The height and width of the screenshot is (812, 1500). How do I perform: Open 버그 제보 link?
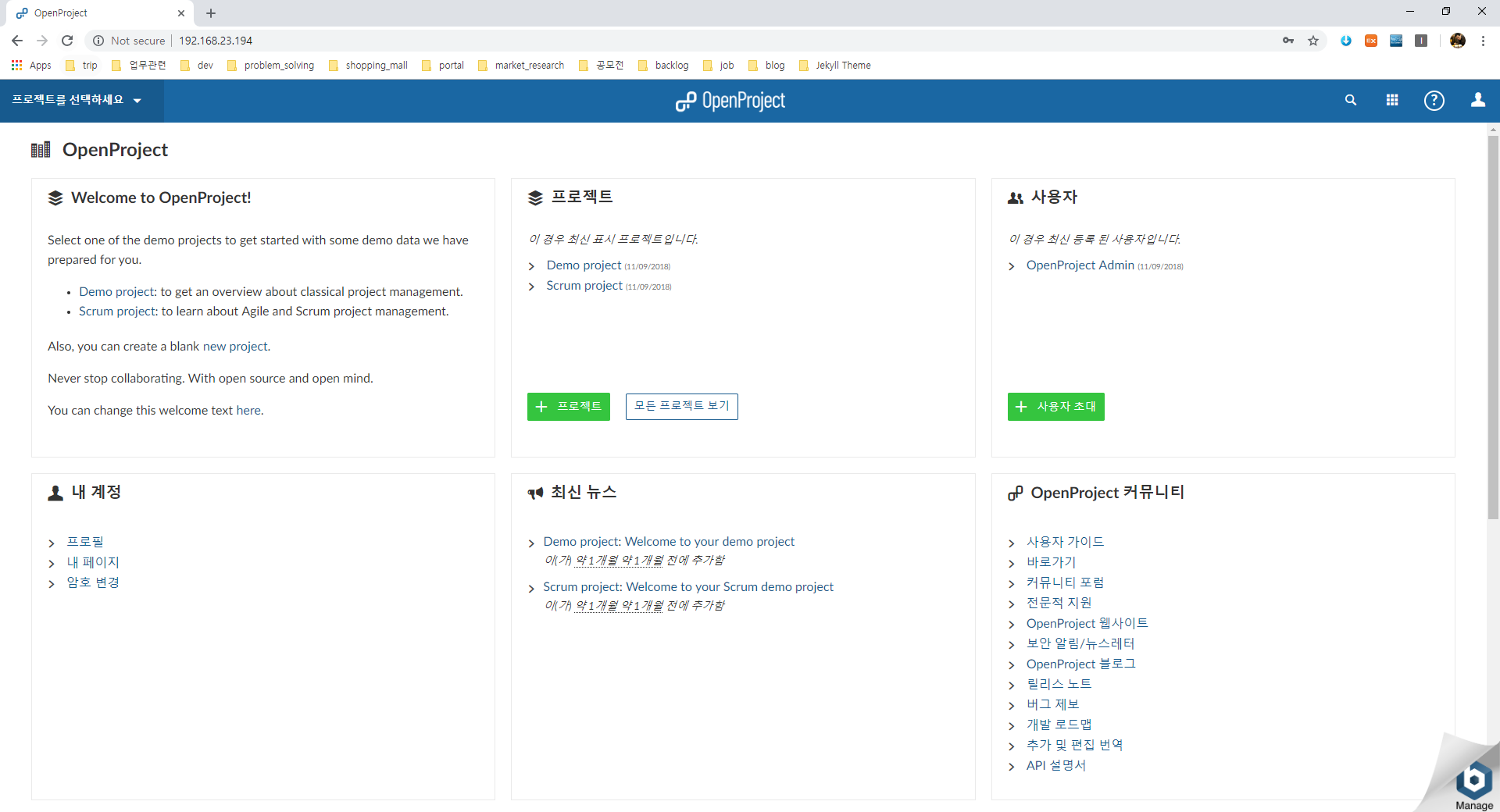pyautogui.click(x=1053, y=704)
